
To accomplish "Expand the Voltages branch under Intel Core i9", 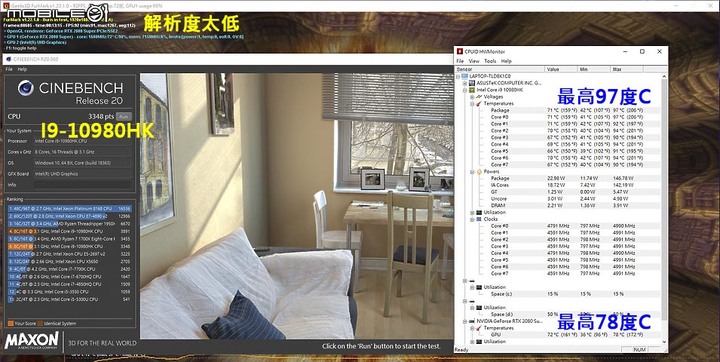I will (x=472, y=97).
